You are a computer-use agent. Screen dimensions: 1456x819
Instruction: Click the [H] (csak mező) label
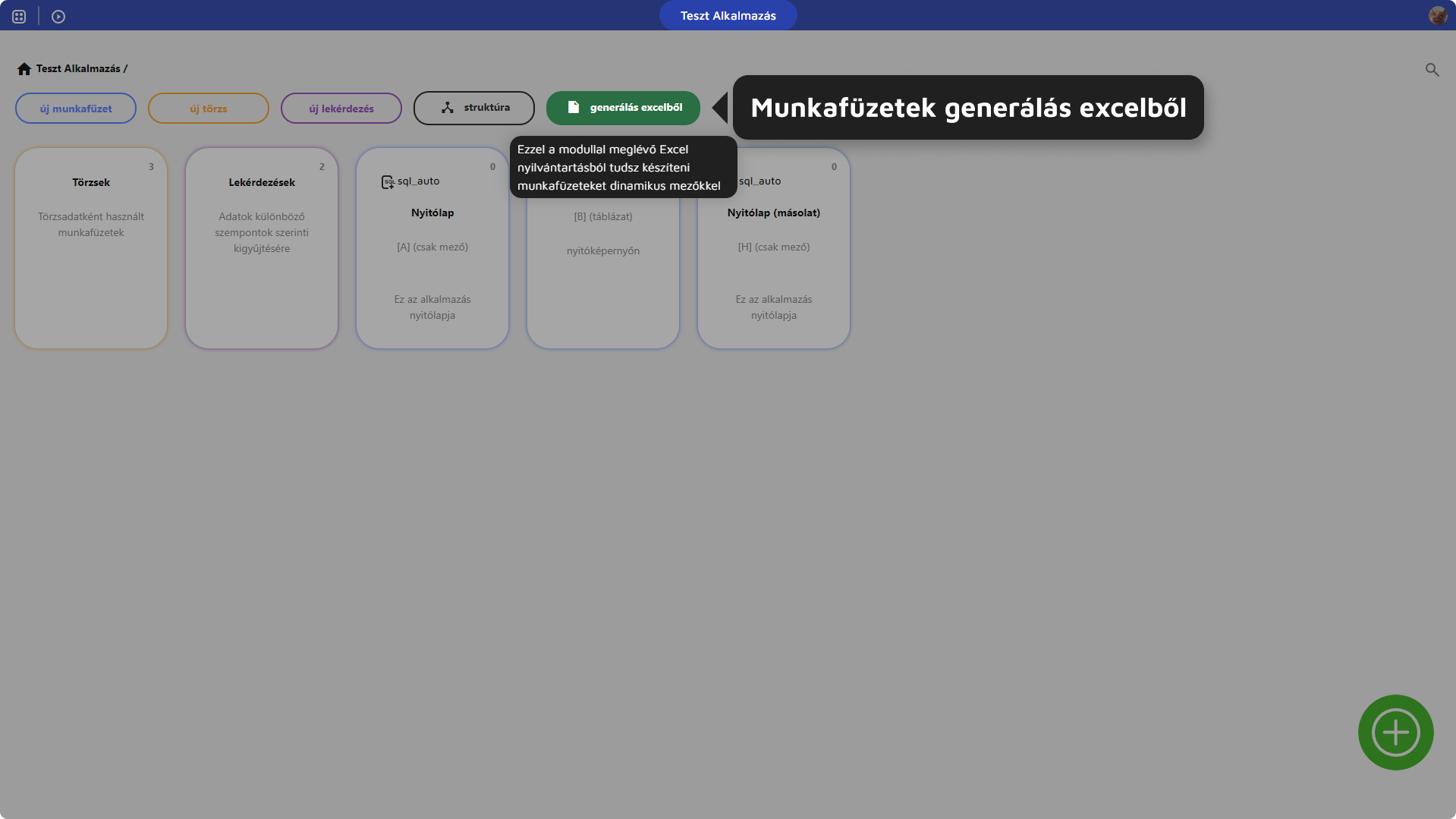(x=774, y=247)
